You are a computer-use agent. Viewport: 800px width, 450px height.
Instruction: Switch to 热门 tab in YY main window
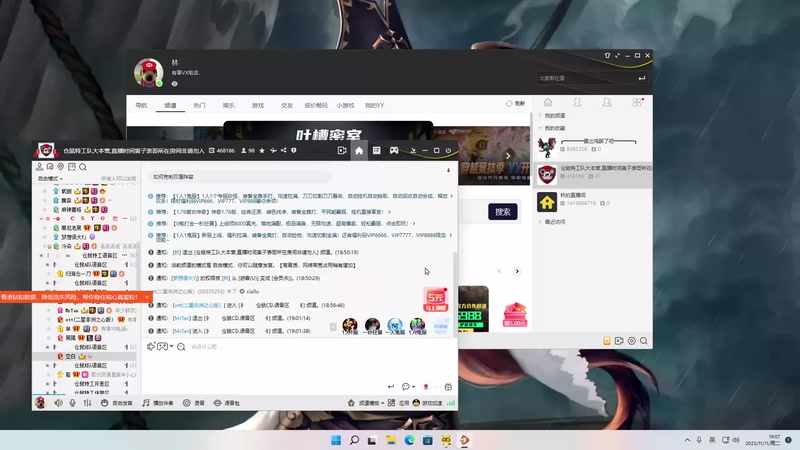point(199,106)
